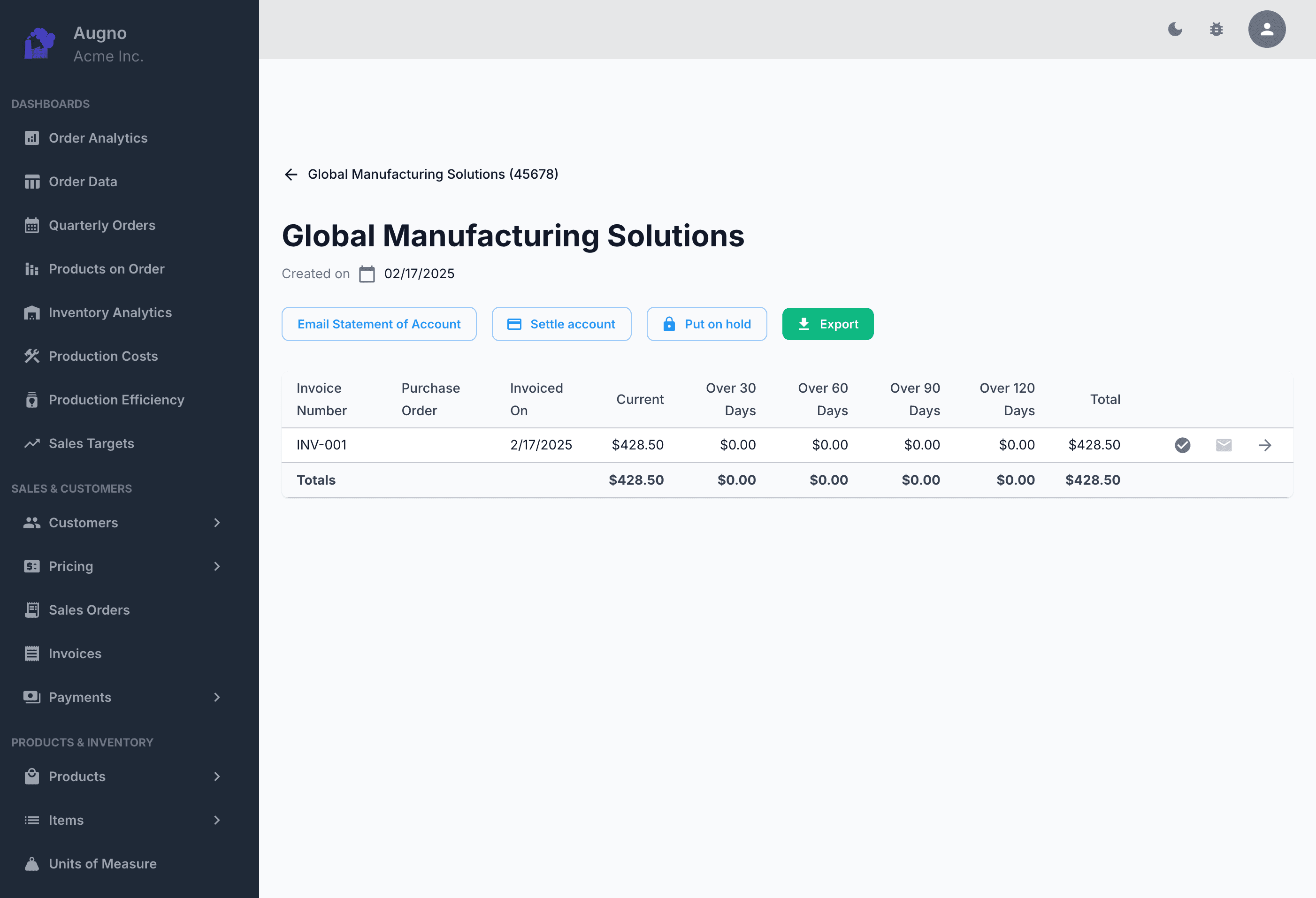The image size is (1316, 898).
Task: Export the account statement
Action: pos(827,324)
